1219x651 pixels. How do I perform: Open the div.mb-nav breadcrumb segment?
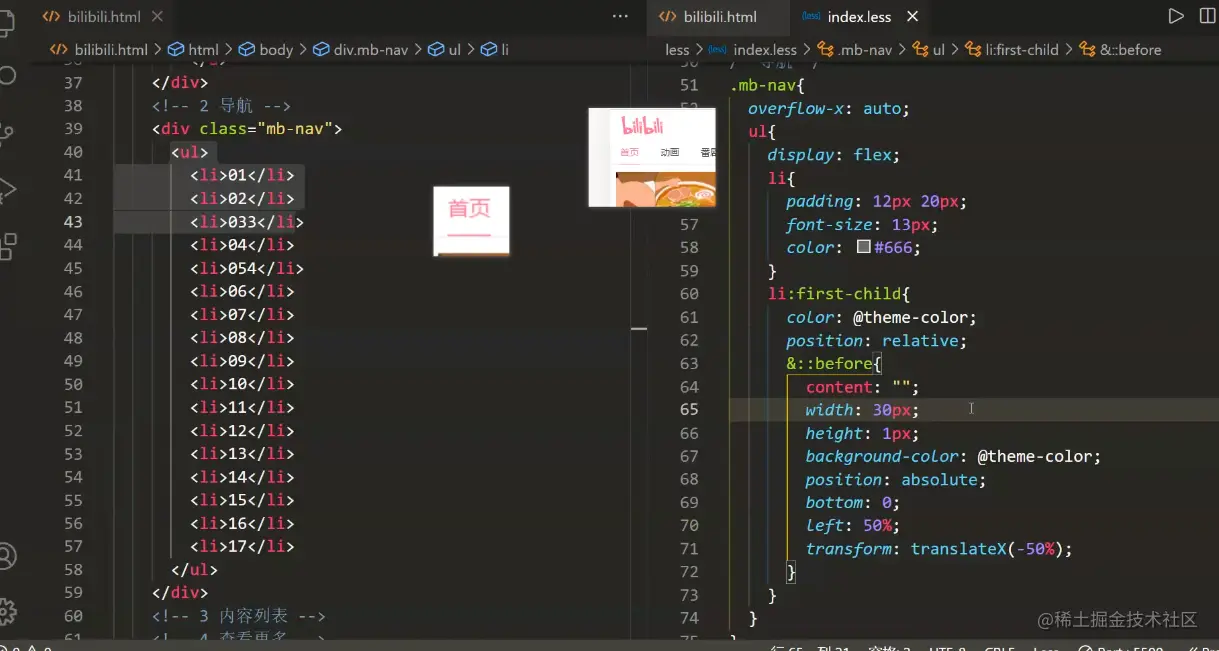(362, 49)
